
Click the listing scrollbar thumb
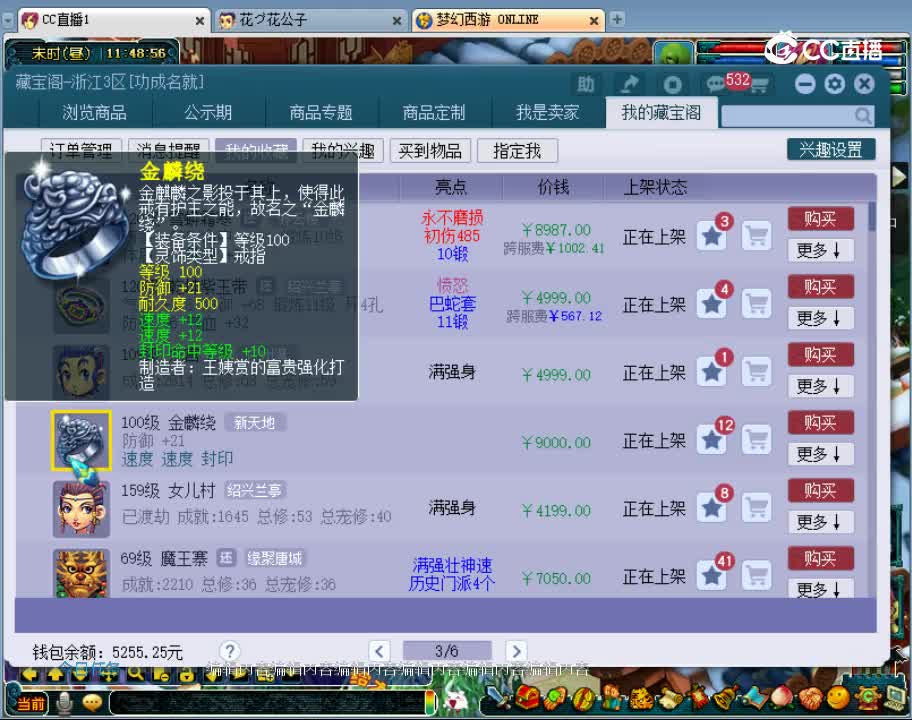tap(871, 217)
